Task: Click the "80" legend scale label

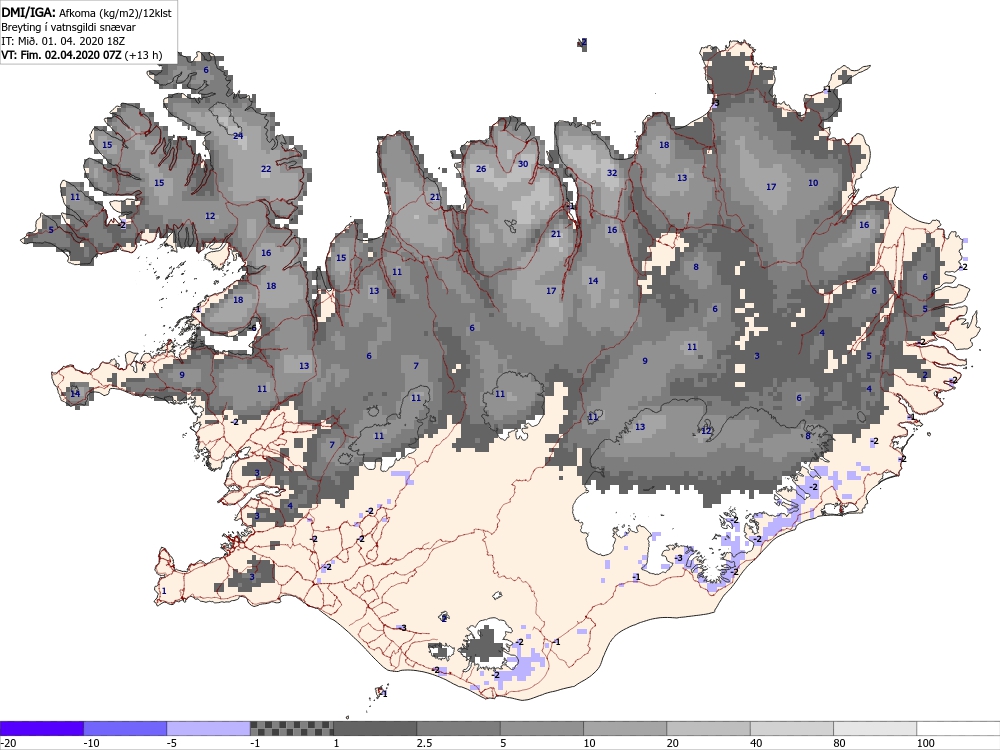Action: pyautogui.click(x=840, y=743)
